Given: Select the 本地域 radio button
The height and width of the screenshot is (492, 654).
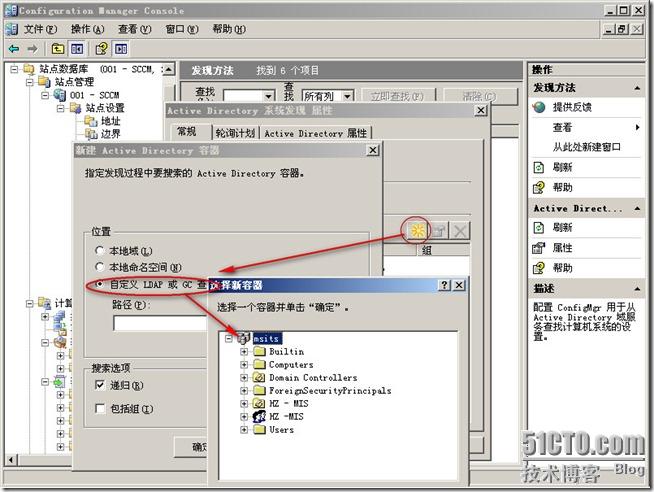Looking at the screenshot, I should click(x=99, y=251).
